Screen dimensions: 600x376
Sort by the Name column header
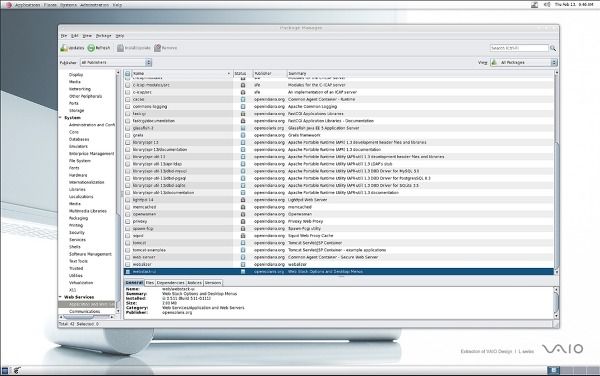(182, 73)
